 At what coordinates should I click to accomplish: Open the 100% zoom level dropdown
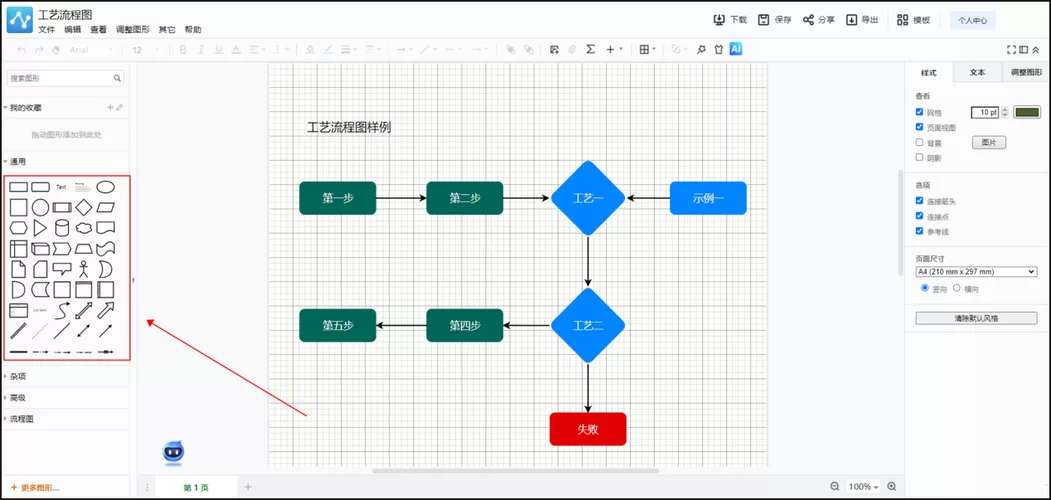[863, 487]
